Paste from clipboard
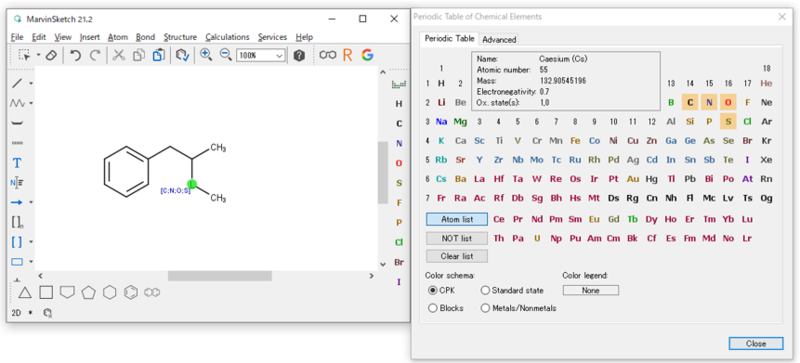The image size is (800, 363). click(x=158, y=55)
